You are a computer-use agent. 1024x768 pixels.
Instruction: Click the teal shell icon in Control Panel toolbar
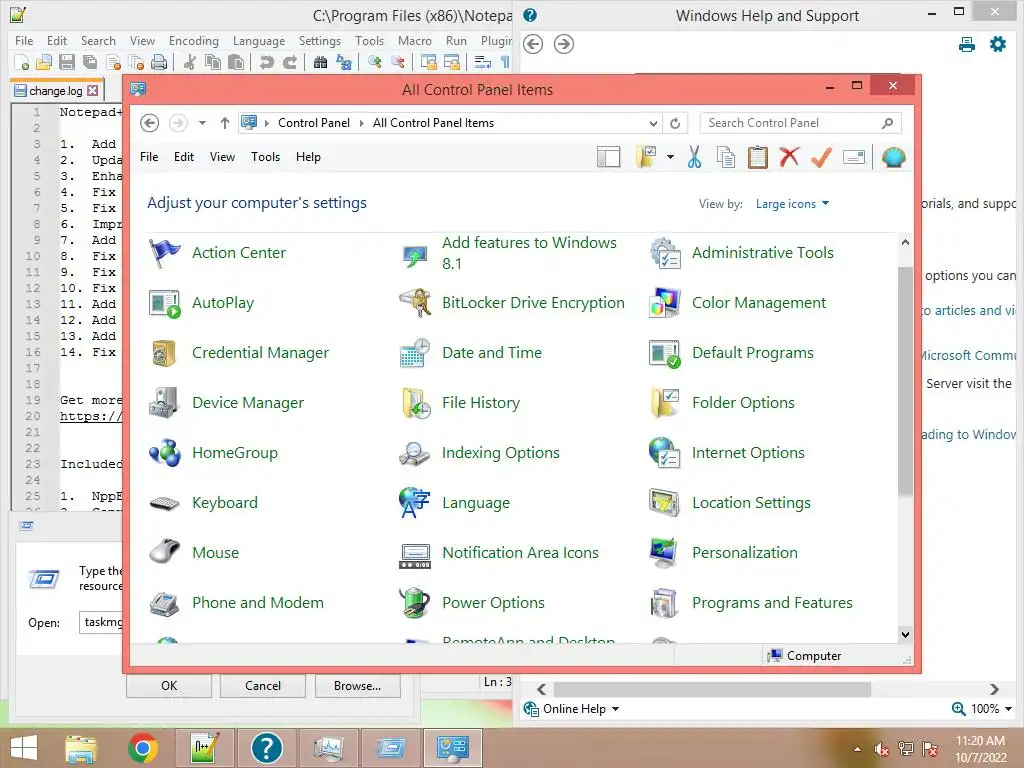(x=893, y=157)
